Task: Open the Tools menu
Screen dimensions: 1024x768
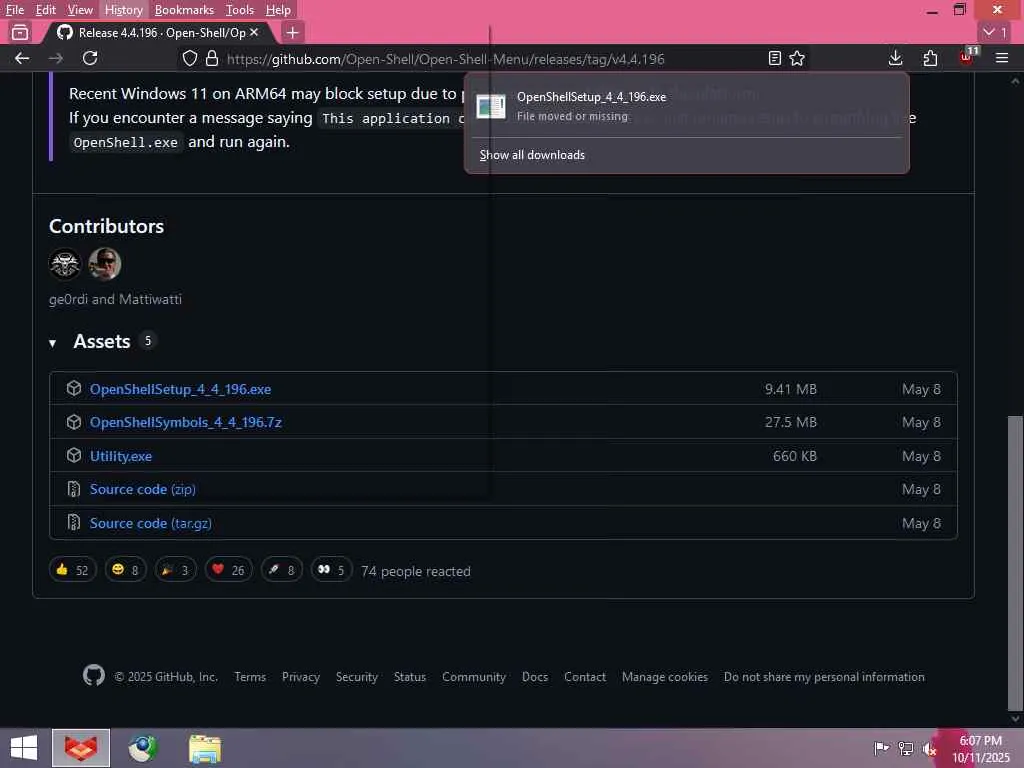Action: point(240,10)
